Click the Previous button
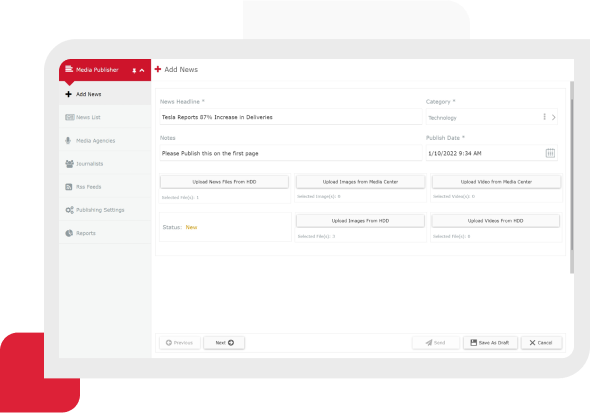The image size is (591, 413). (180, 343)
